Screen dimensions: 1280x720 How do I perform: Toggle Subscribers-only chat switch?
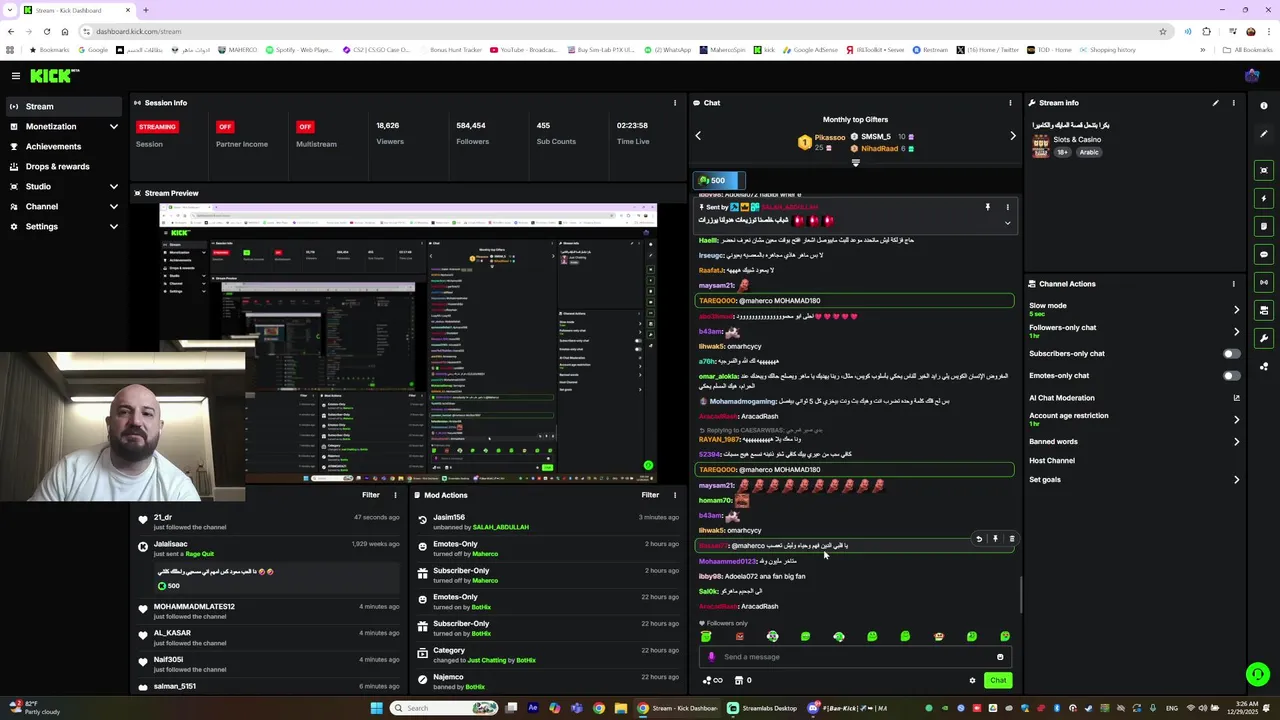pos(1231,353)
